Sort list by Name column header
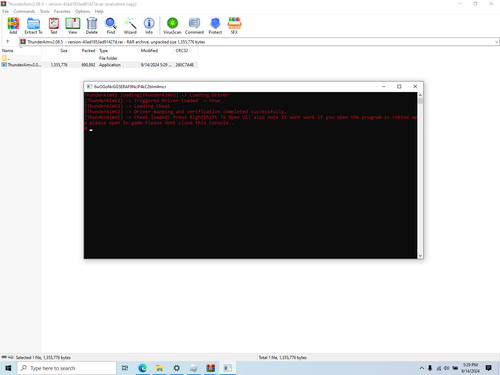The image size is (500, 375). tap(21, 51)
